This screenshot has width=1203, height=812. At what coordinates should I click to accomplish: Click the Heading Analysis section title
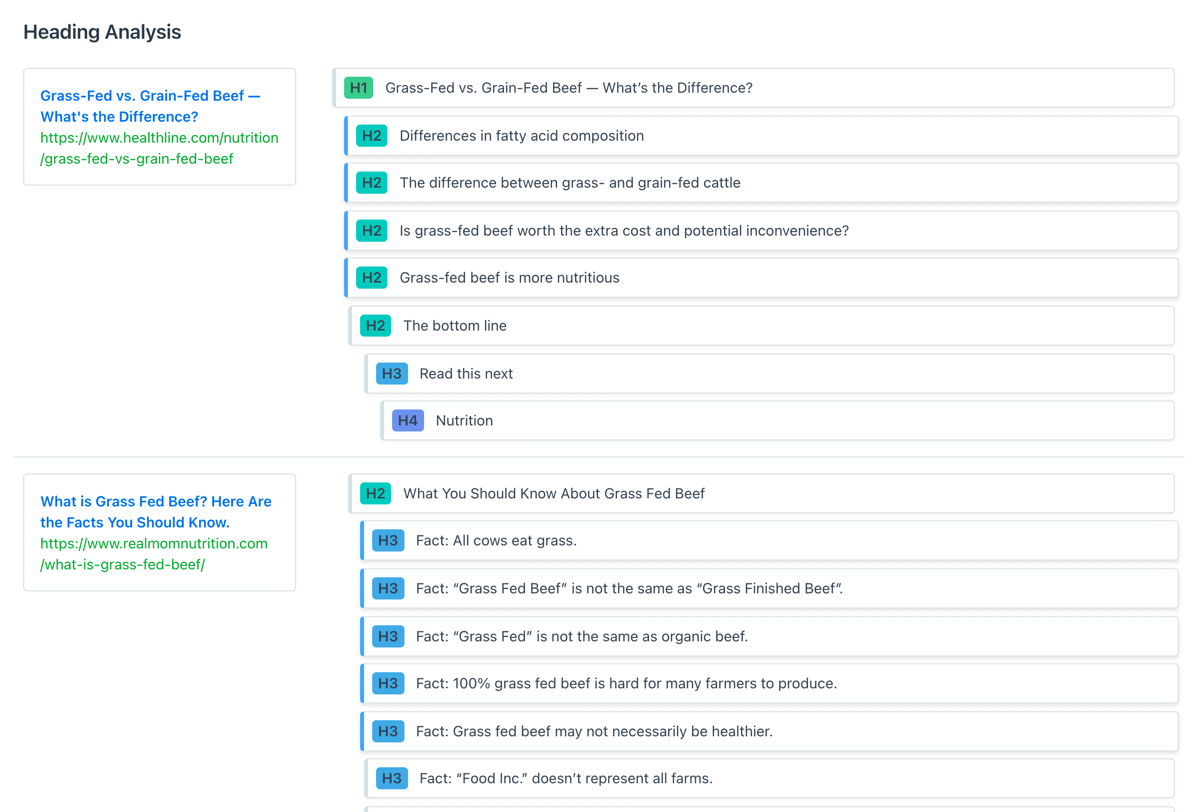pyautogui.click(x=102, y=32)
